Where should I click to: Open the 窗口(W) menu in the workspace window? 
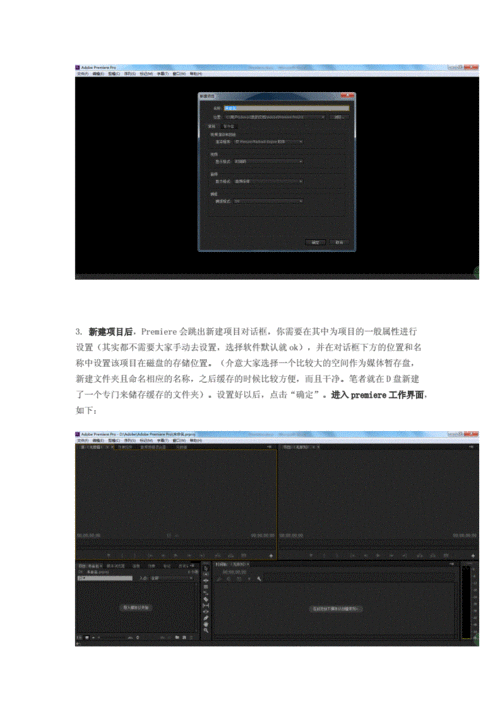coord(177,440)
